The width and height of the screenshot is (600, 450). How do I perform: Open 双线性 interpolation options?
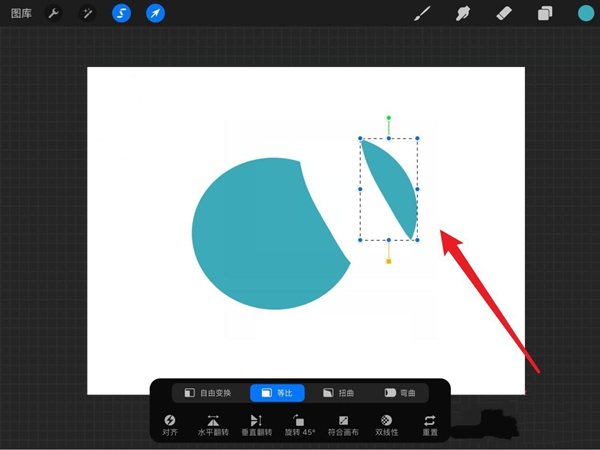point(387,426)
